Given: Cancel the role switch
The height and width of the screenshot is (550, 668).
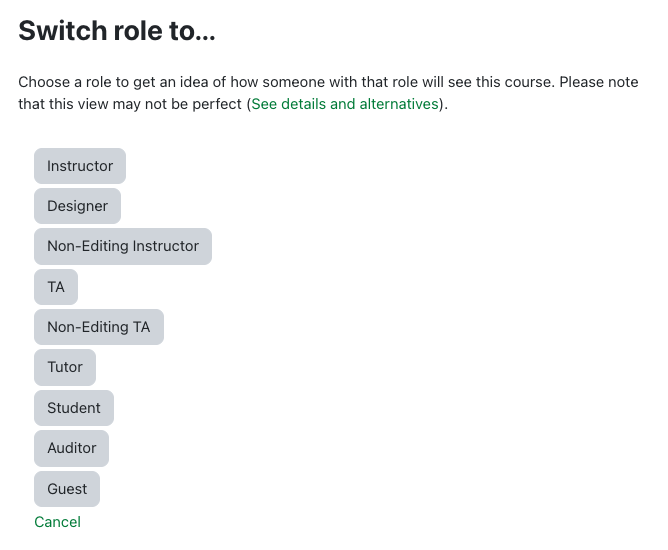Looking at the screenshot, I should click(x=57, y=522).
